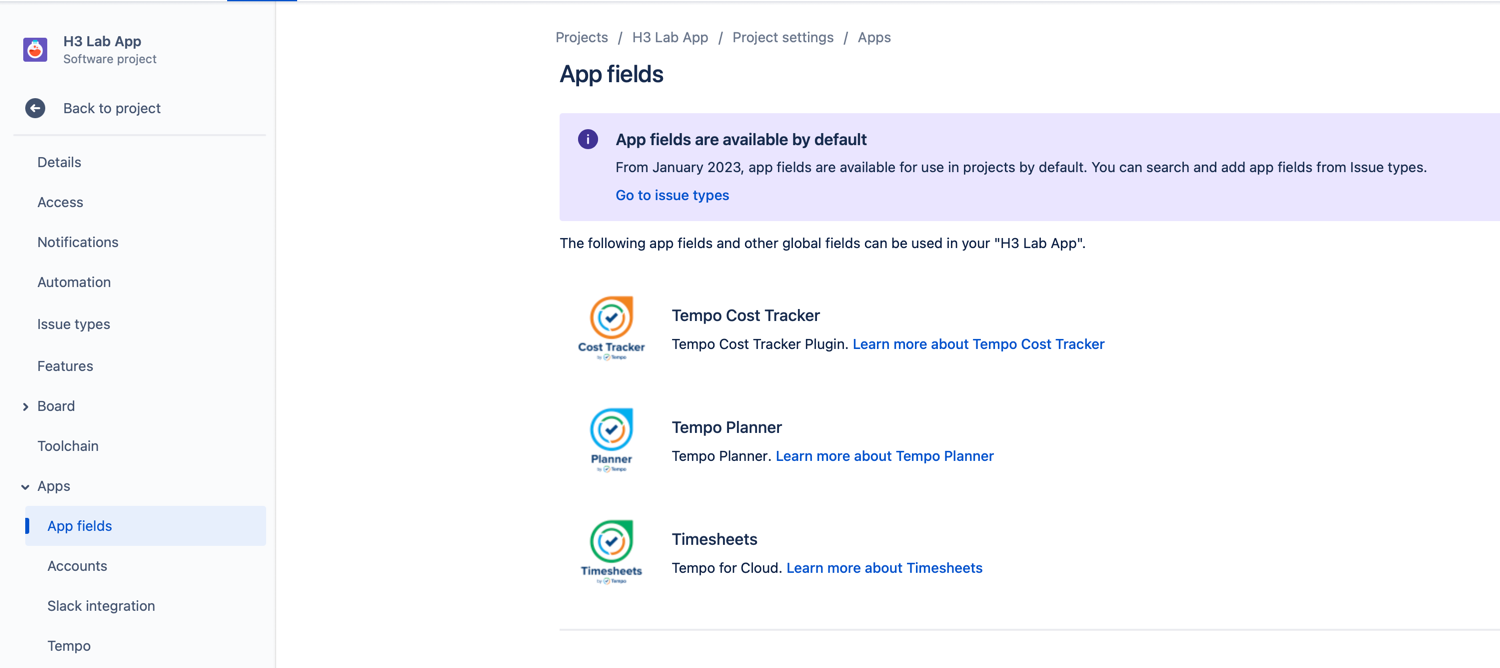Open the Notifications settings page
Screen dimensions: 1500x668
tap(77, 242)
